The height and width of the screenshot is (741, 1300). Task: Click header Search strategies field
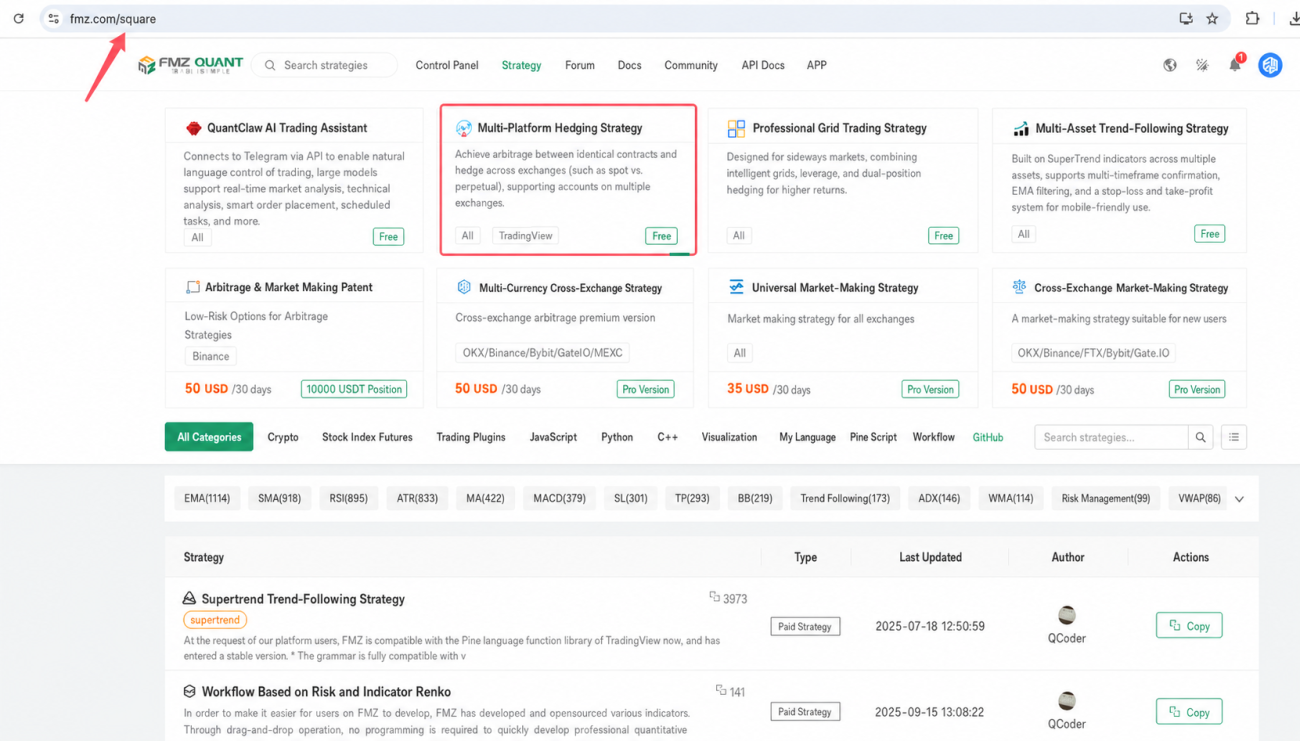324,65
